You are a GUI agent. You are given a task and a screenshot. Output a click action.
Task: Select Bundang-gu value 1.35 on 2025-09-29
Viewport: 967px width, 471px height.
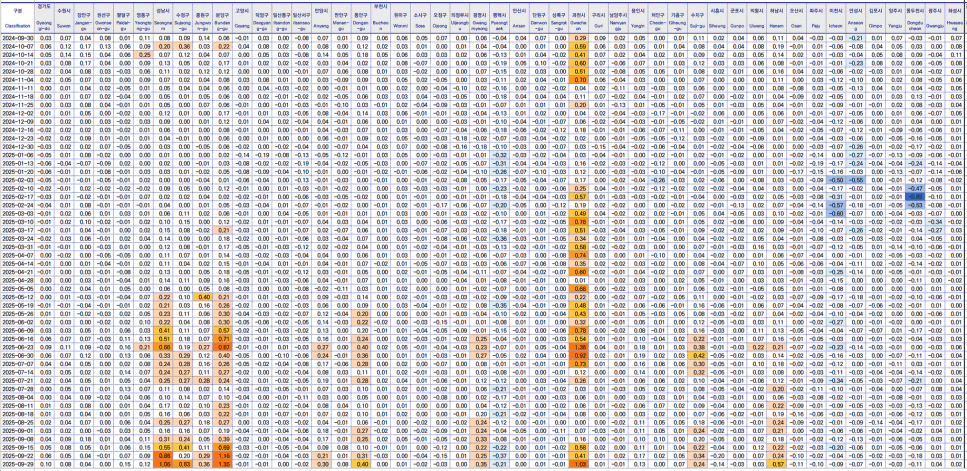[223, 464]
